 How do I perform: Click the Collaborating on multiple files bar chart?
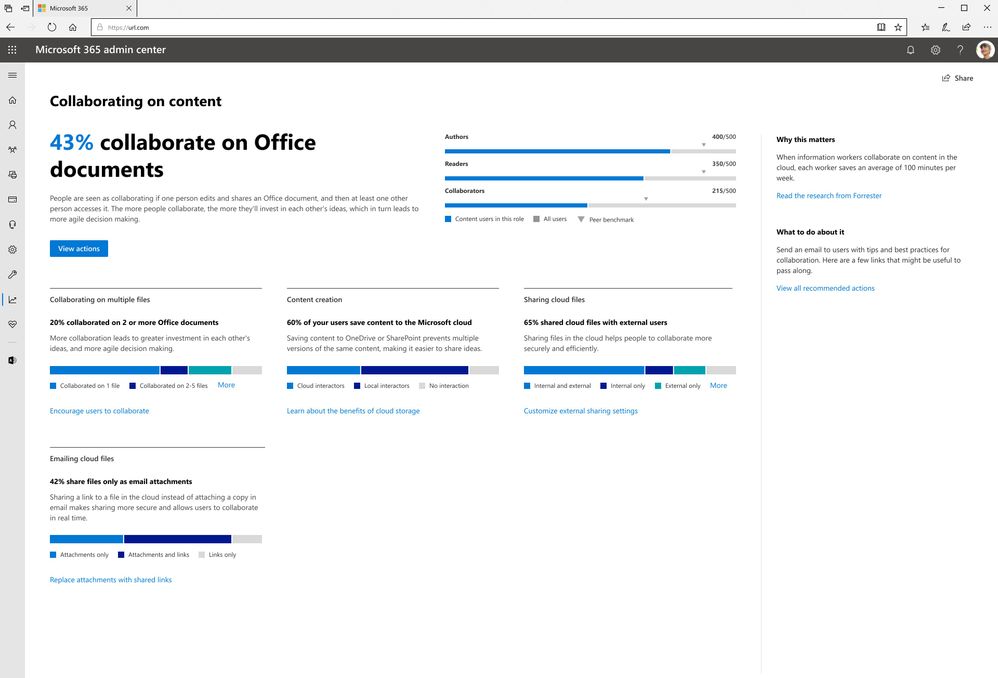[x=156, y=370]
